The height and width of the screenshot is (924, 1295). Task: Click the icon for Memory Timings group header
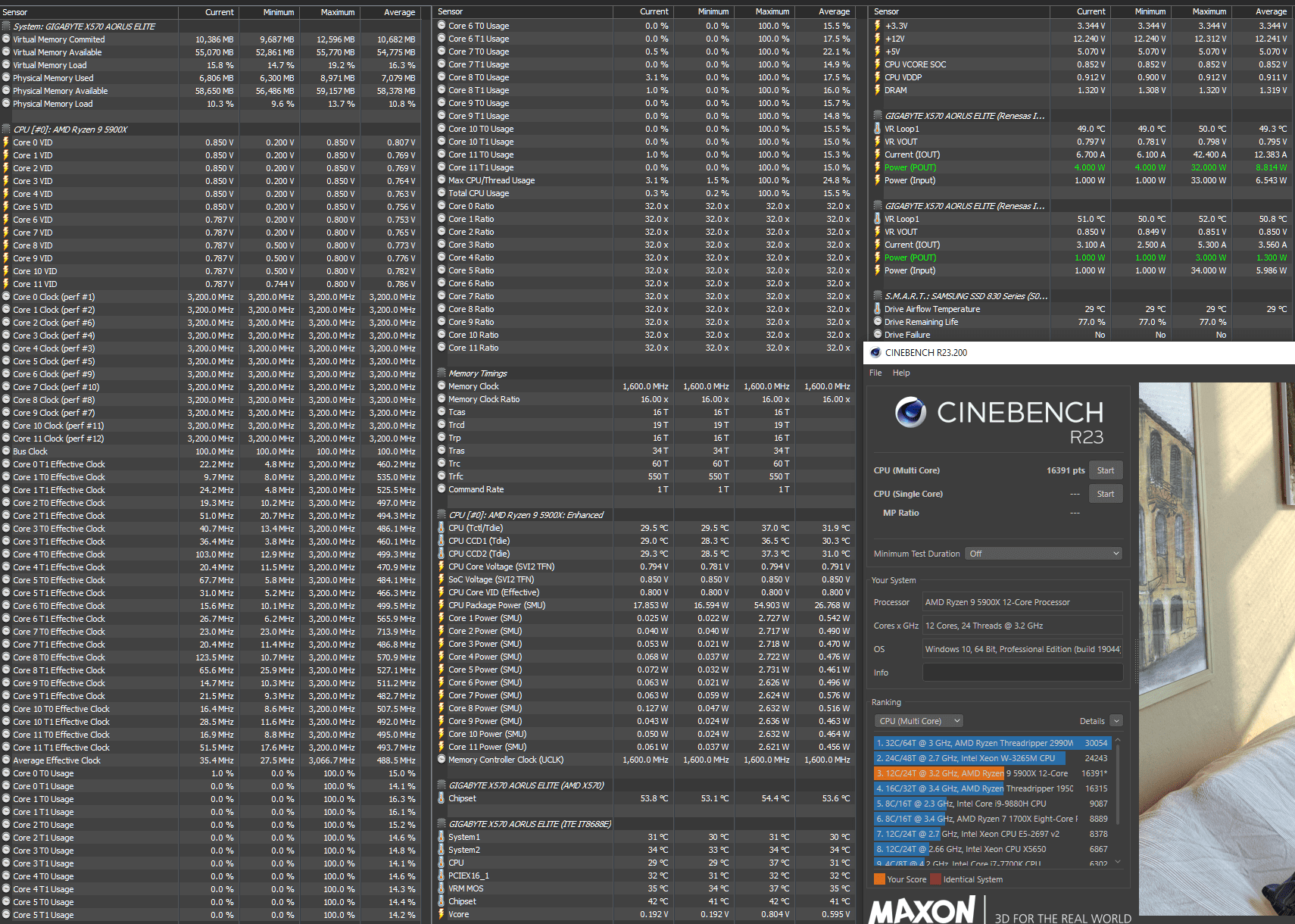(x=442, y=373)
